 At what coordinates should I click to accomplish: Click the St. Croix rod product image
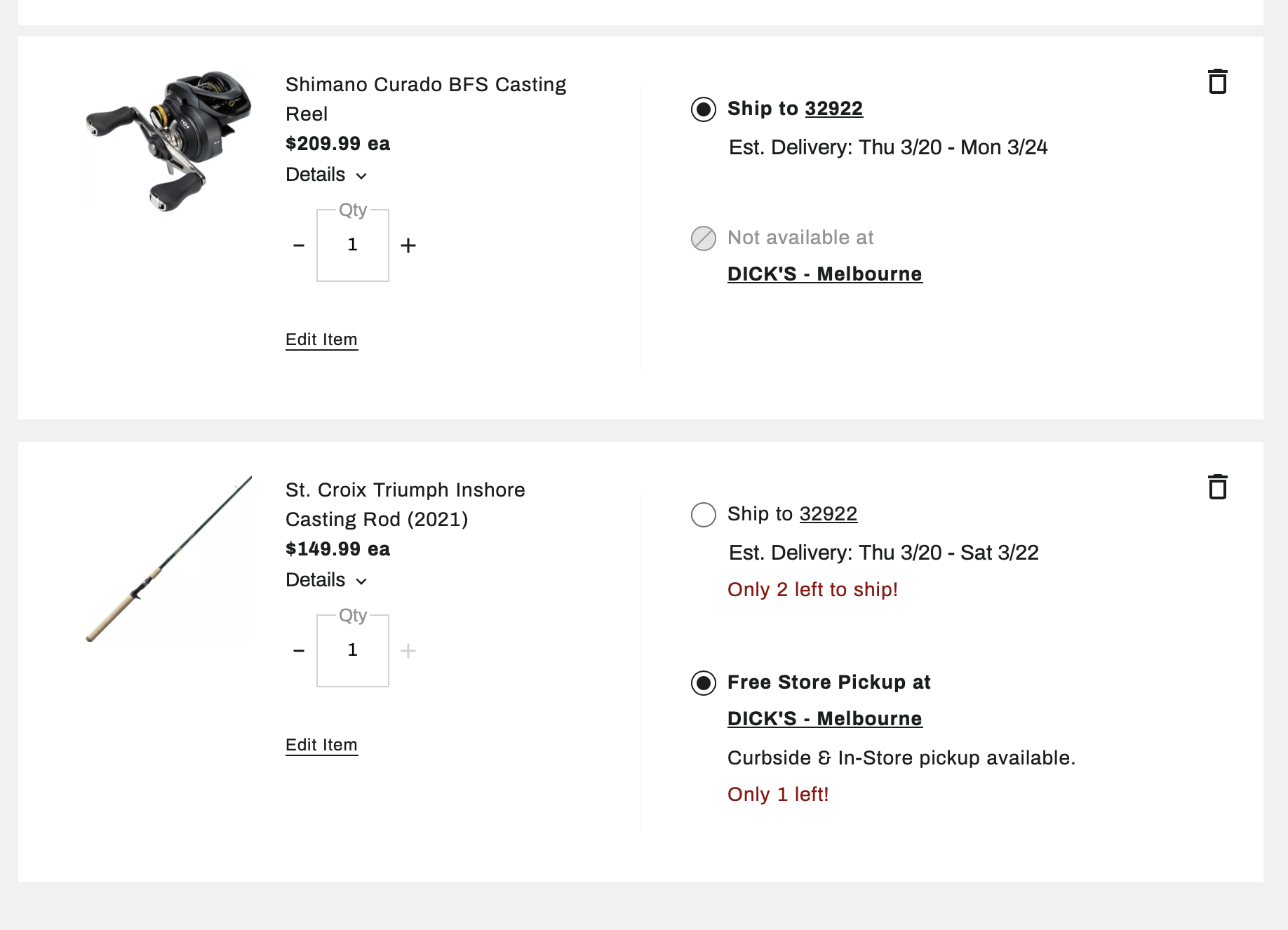coord(168,558)
